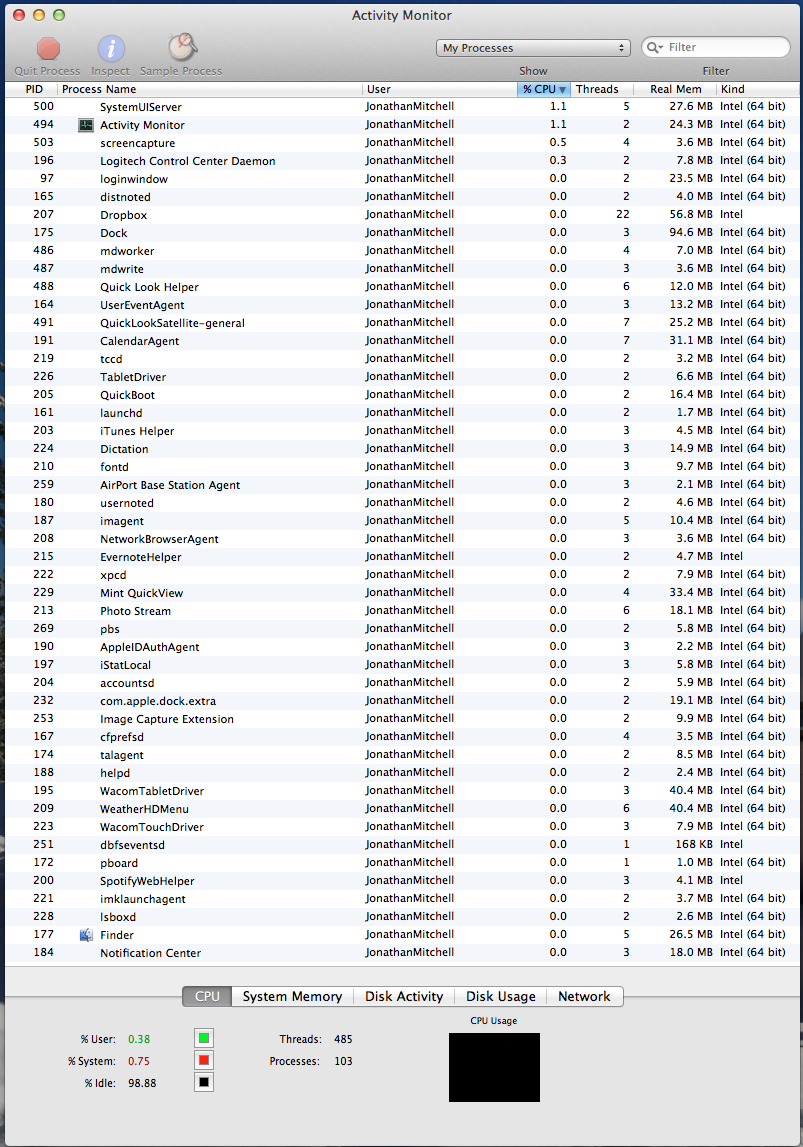Viewport: 803px width, 1147px height.
Task: Select the imklaunchagent process
Action: 402,899
